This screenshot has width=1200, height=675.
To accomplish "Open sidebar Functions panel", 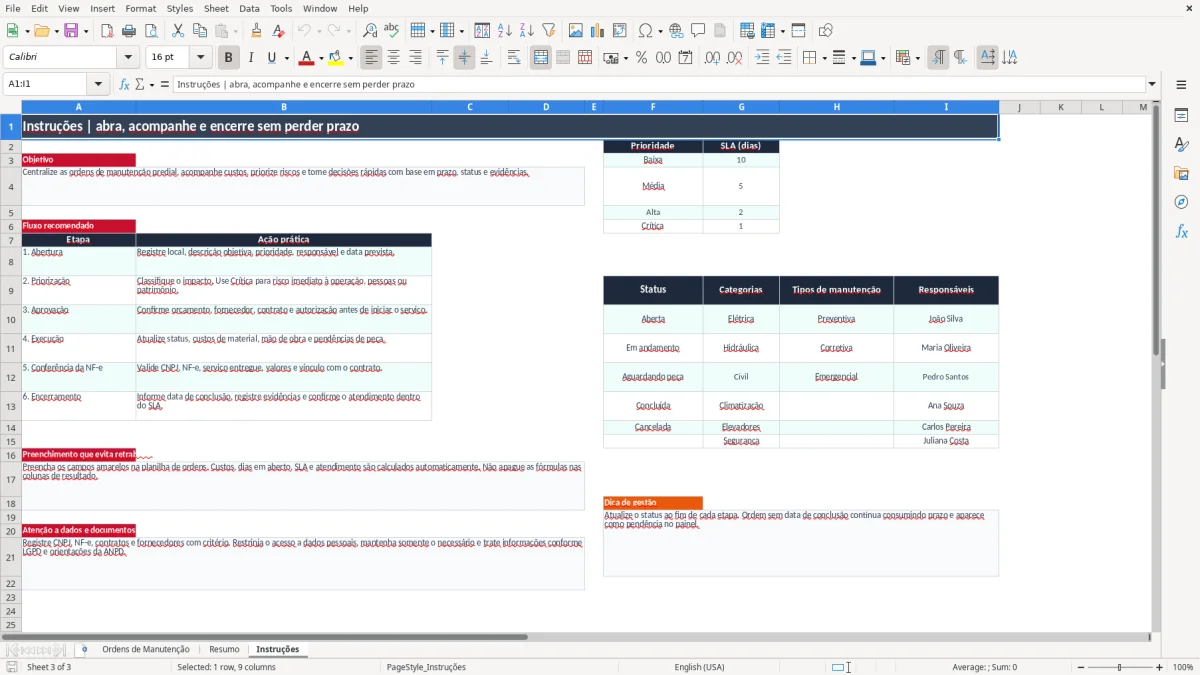I will (x=1181, y=231).
